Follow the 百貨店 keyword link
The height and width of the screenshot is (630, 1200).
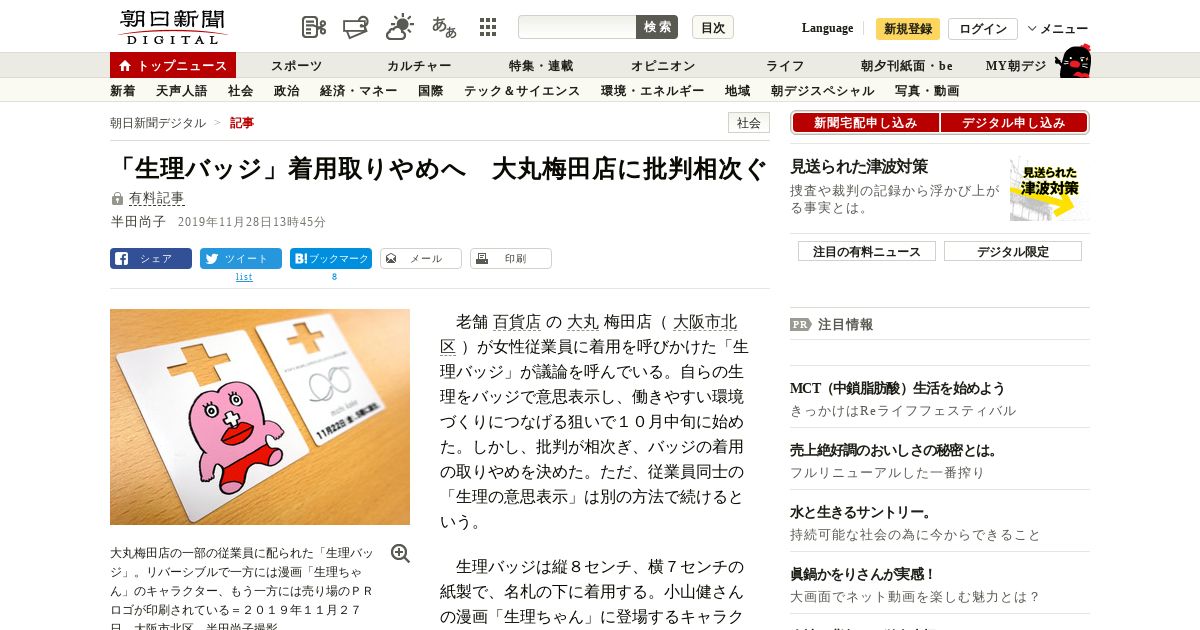tap(517, 322)
